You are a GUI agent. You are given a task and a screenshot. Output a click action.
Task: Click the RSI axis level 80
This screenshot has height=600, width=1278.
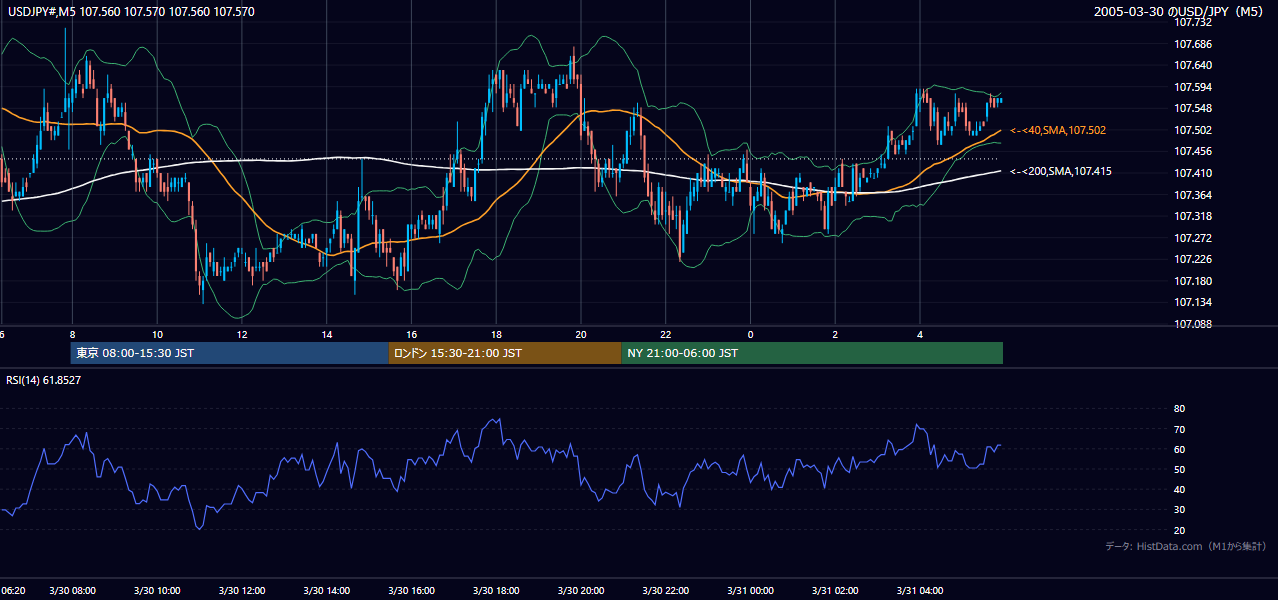(1180, 409)
